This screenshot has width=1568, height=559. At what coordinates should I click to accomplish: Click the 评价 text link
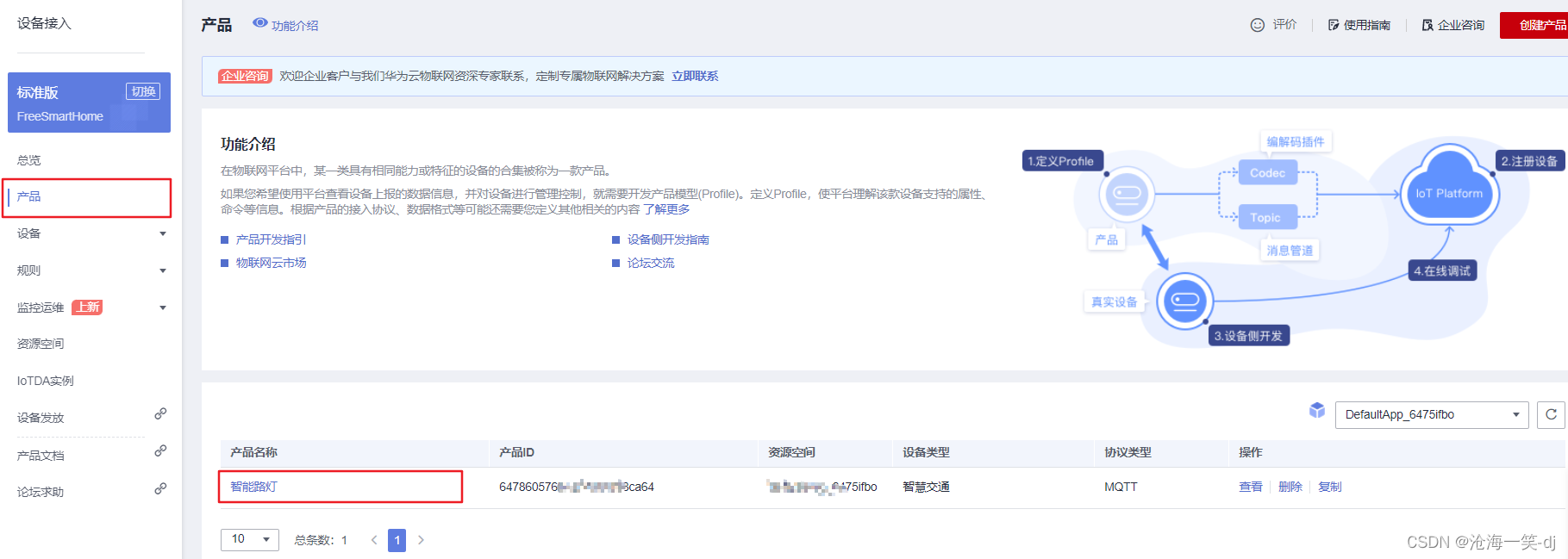1284,25
